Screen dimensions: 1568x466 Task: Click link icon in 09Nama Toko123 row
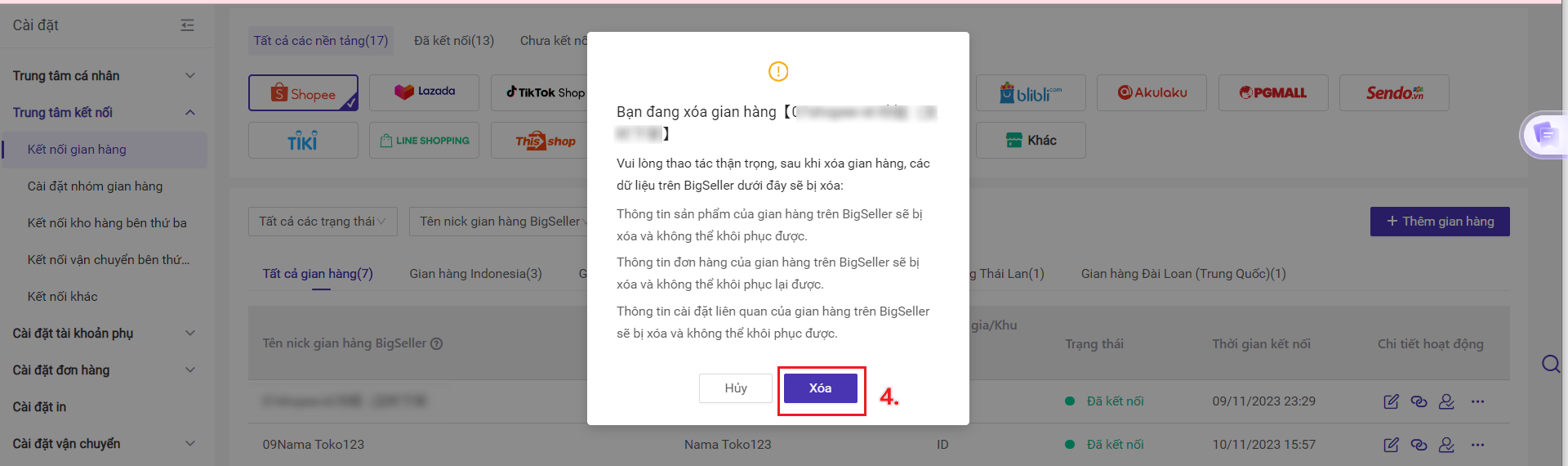[1419, 445]
